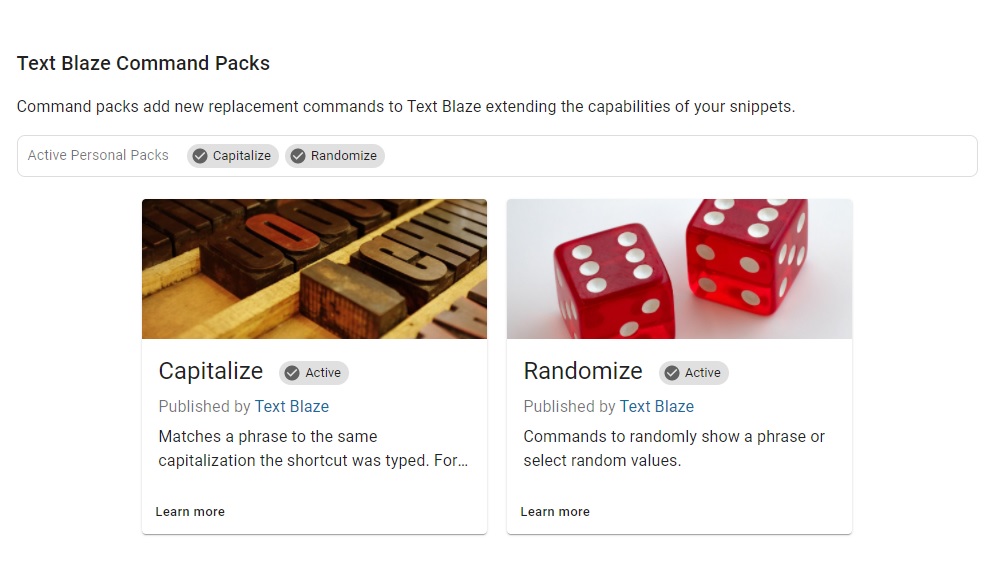Open the Capitalize pack letterpress image

[x=314, y=269]
